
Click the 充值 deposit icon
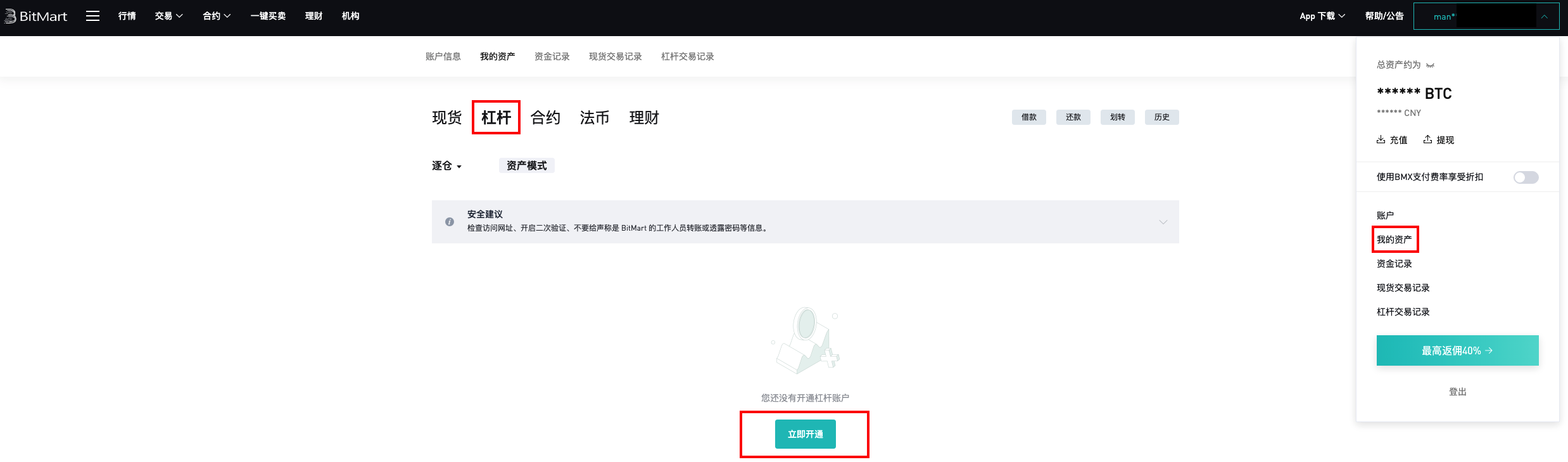click(1381, 140)
